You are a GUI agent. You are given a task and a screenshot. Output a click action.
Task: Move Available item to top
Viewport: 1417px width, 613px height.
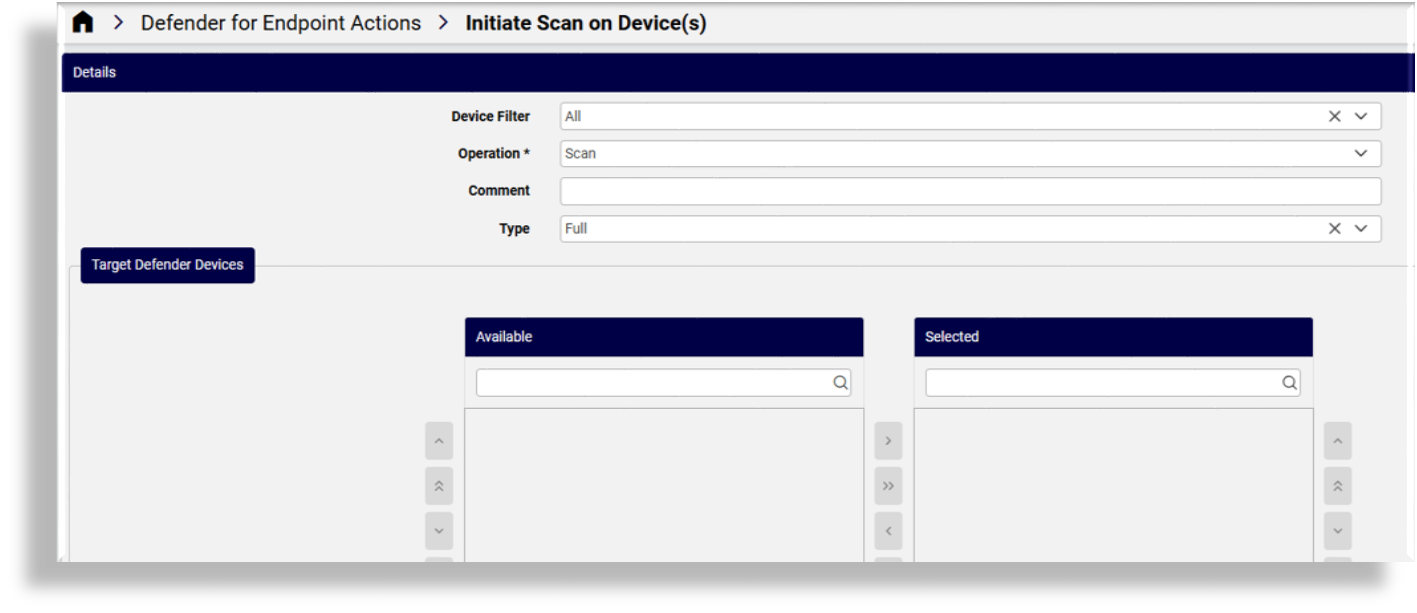tap(439, 486)
